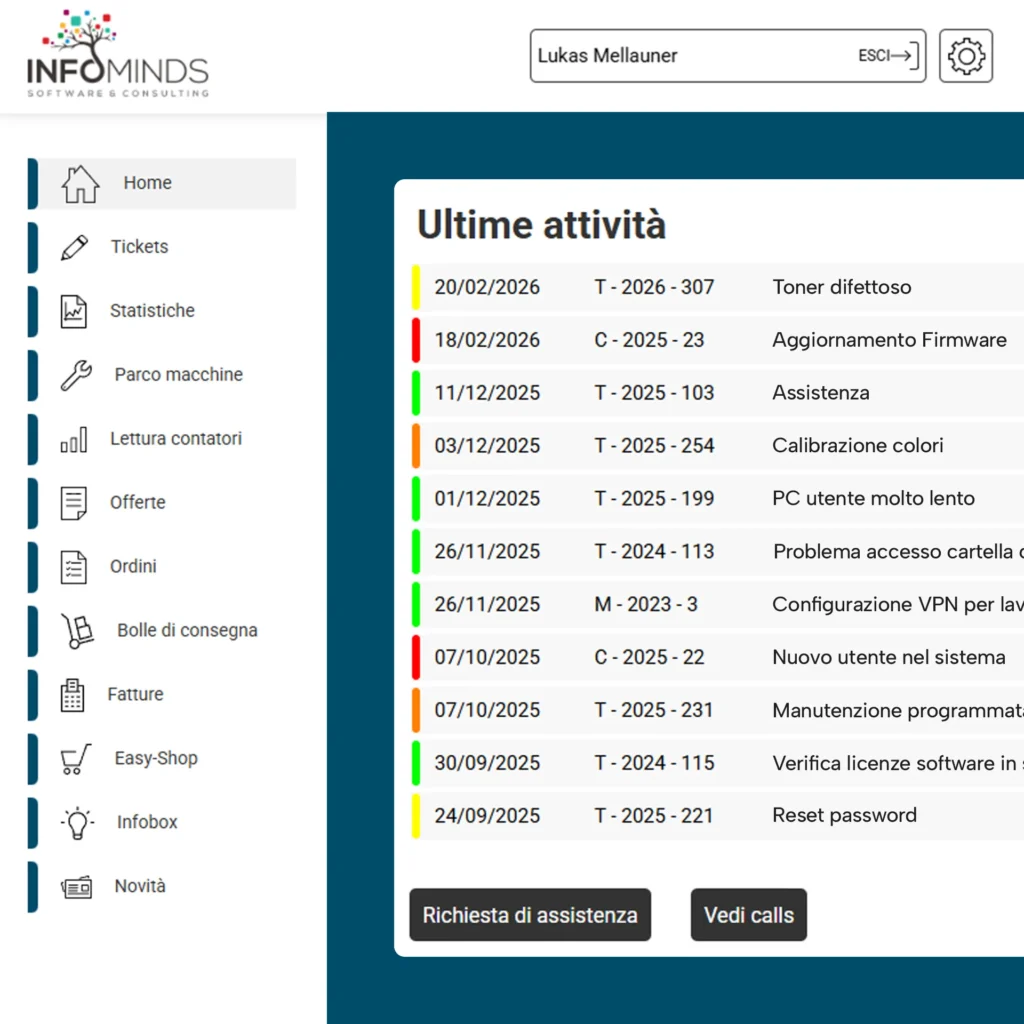Open Vedi calls
Viewport: 1024px width, 1024px height.
pyautogui.click(x=748, y=915)
